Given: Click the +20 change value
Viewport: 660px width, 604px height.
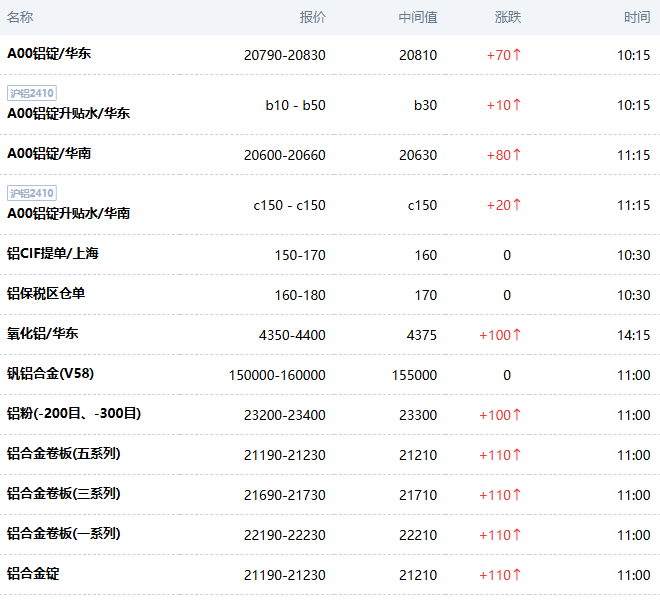Looking at the screenshot, I should [503, 205].
